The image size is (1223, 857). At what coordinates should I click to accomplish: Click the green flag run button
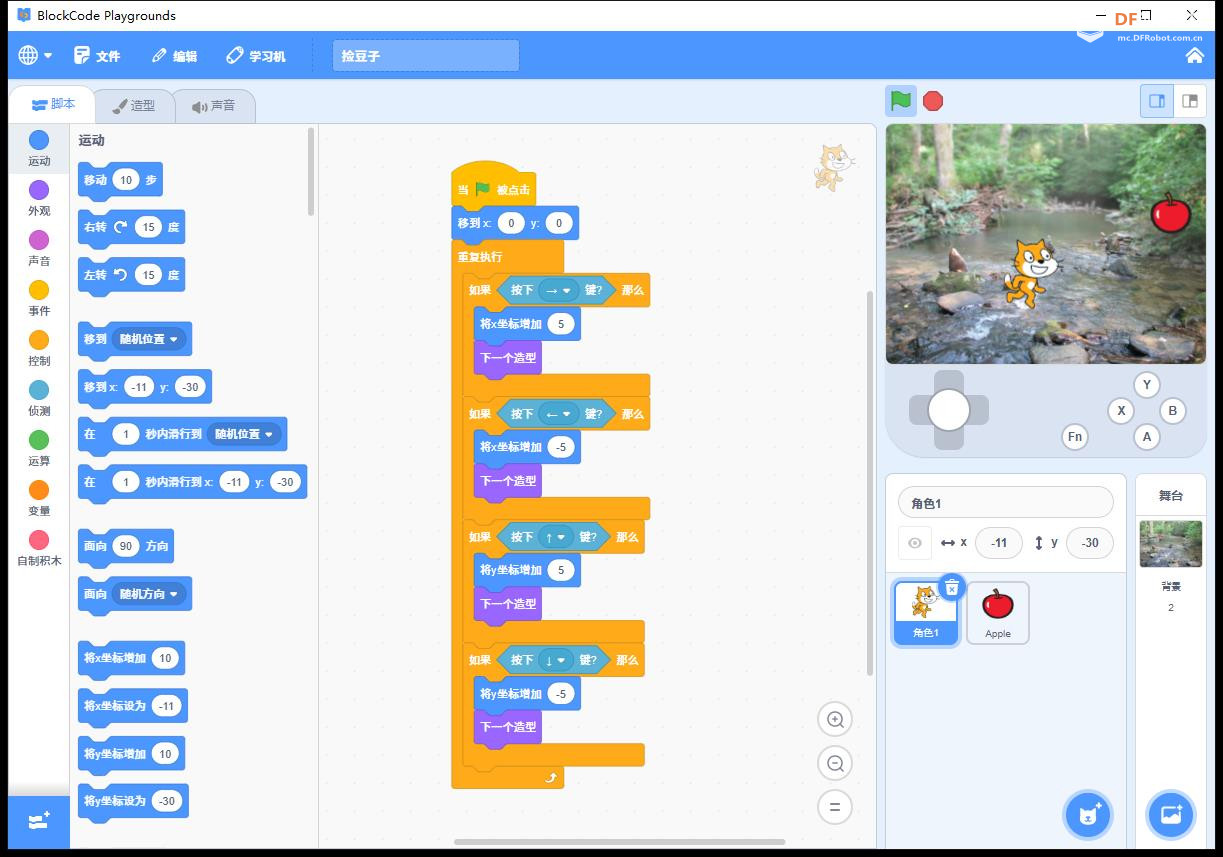(x=901, y=101)
